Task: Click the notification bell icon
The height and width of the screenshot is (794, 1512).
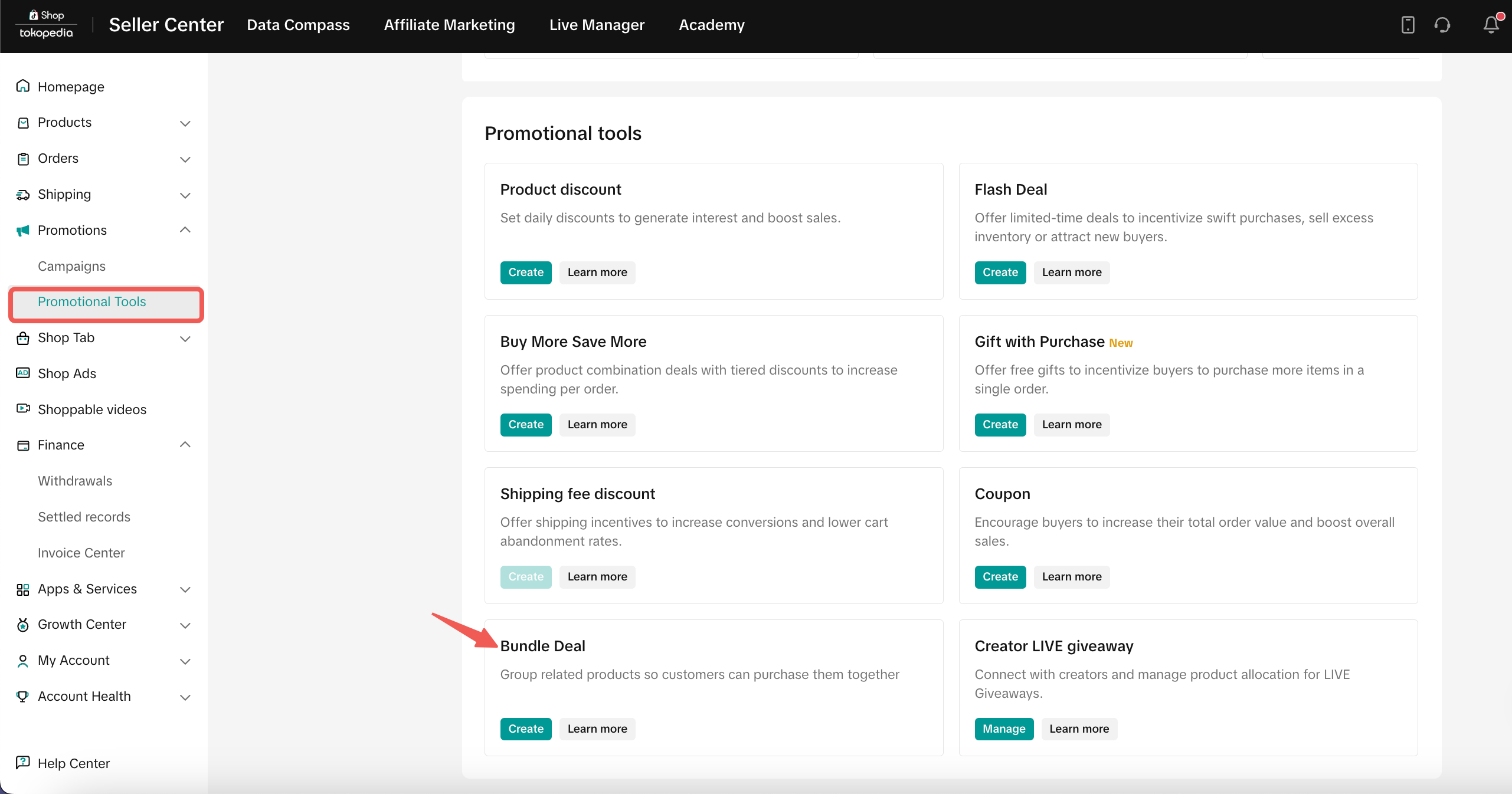Action: (1491, 25)
